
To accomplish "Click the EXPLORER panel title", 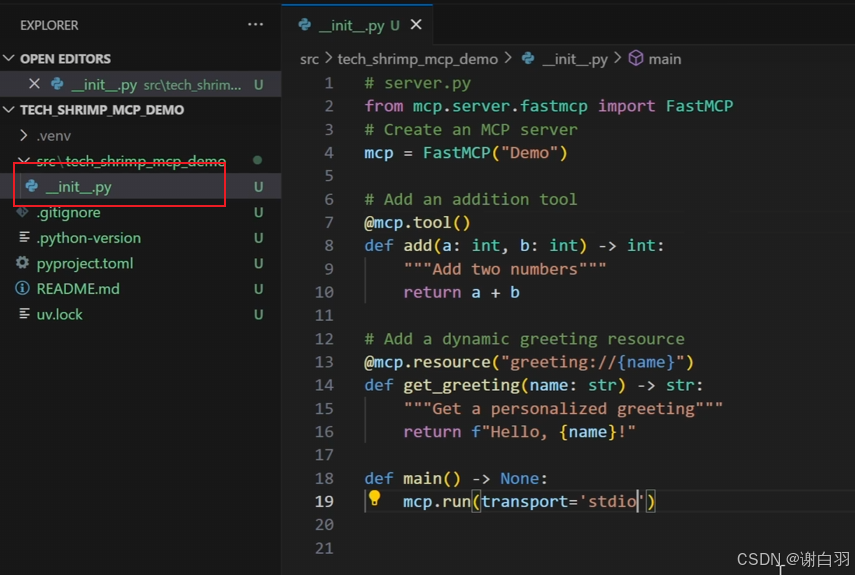I will (49, 25).
